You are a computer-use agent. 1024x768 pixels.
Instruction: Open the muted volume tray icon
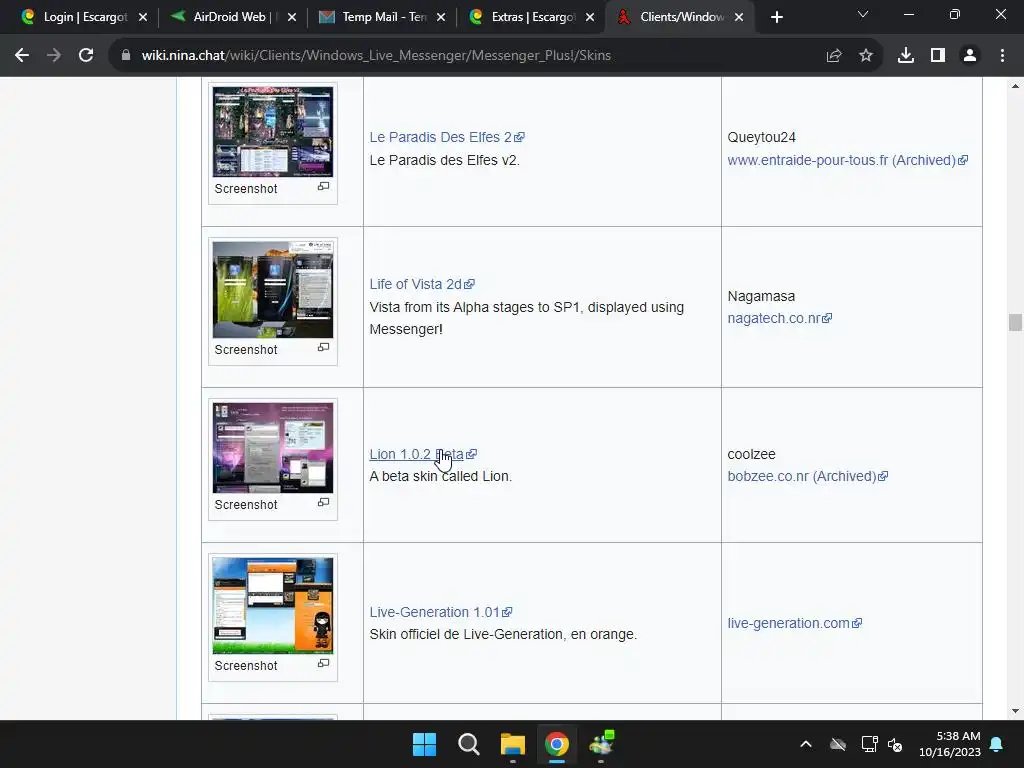pyautogui.click(x=895, y=744)
